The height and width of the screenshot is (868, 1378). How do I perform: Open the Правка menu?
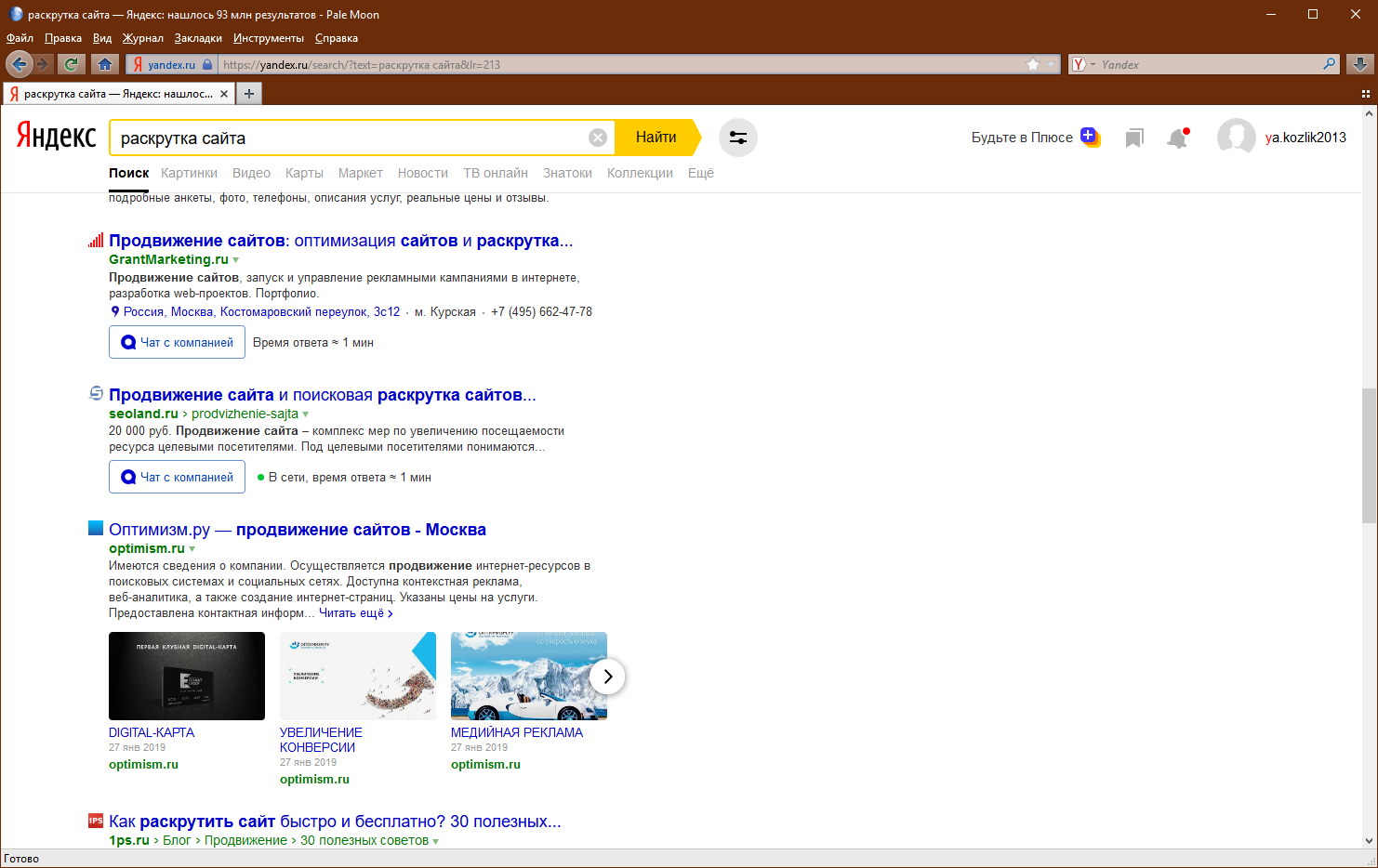pyautogui.click(x=63, y=38)
